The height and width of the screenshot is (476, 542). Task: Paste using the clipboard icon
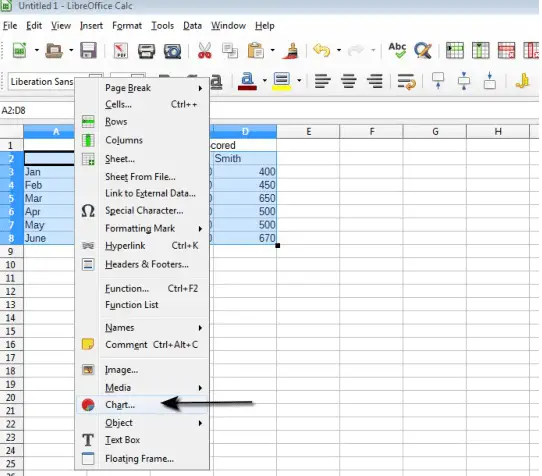coord(255,50)
